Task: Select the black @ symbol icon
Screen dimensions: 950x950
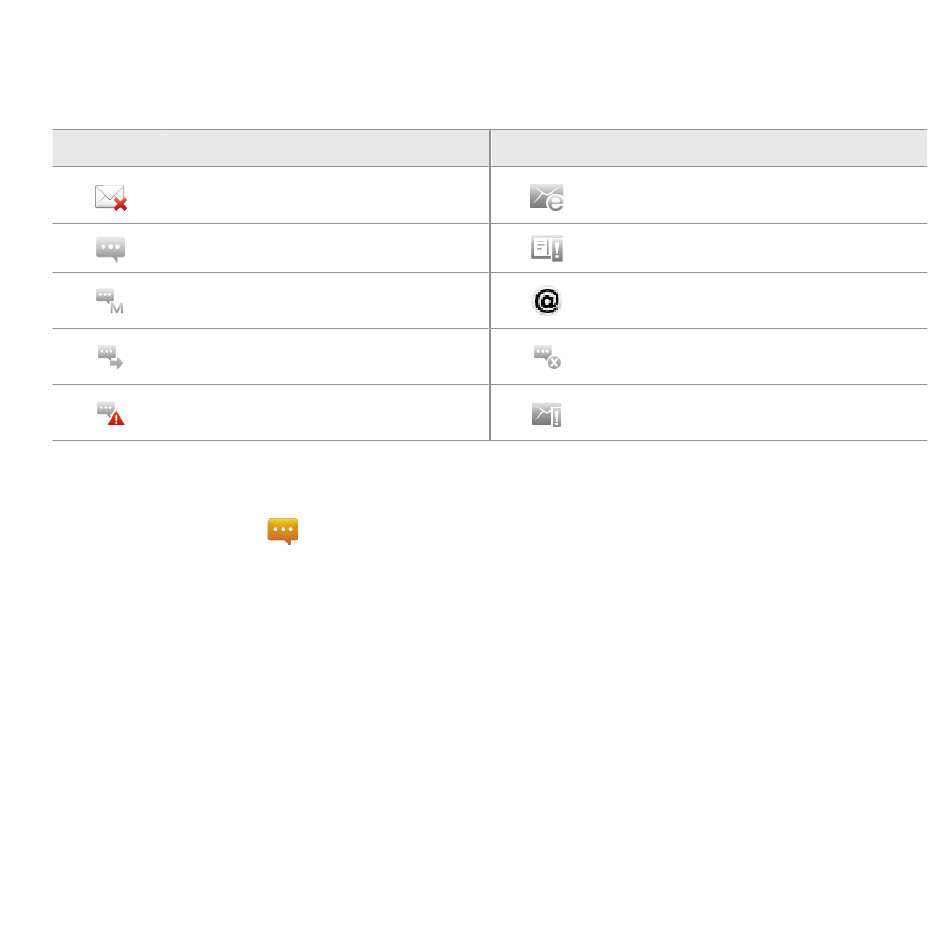Action: coord(546,301)
